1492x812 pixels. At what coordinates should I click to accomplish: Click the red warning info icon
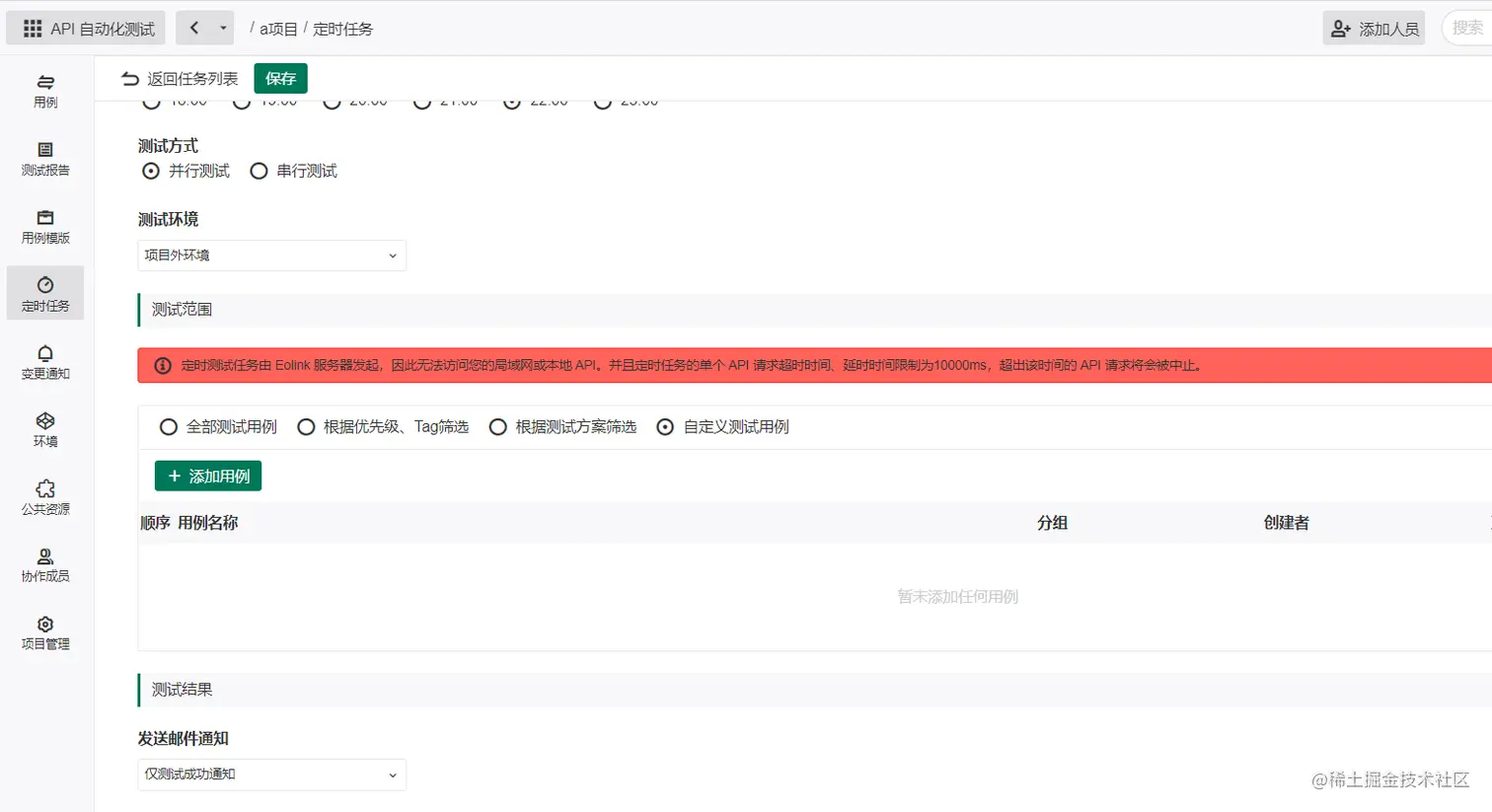coord(164,365)
